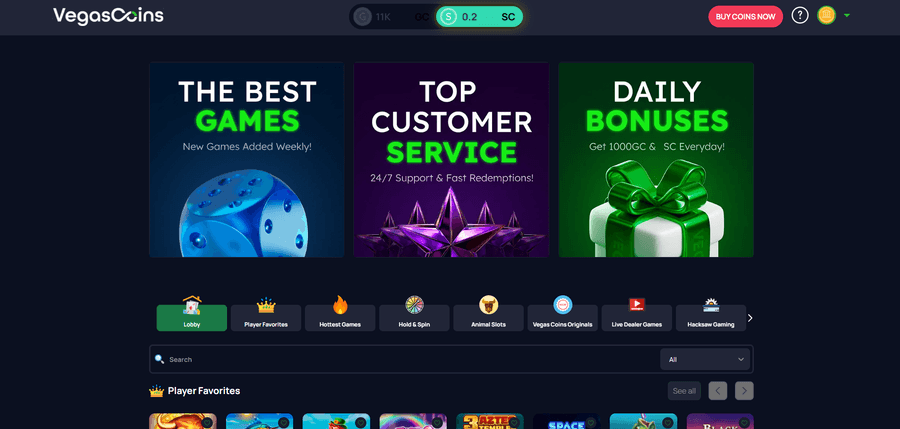Click the user avatar coin icon
The width and height of the screenshot is (900, 429).
pyautogui.click(x=826, y=16)
